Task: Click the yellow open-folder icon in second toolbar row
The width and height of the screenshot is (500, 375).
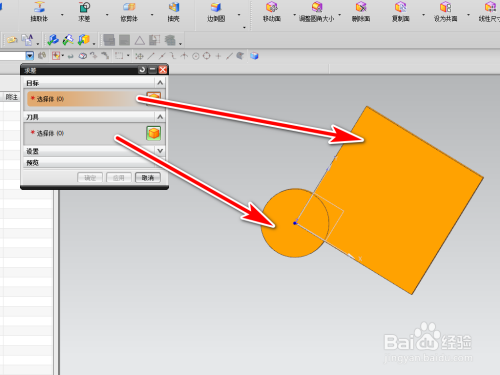Action: (x=12, y=40)
